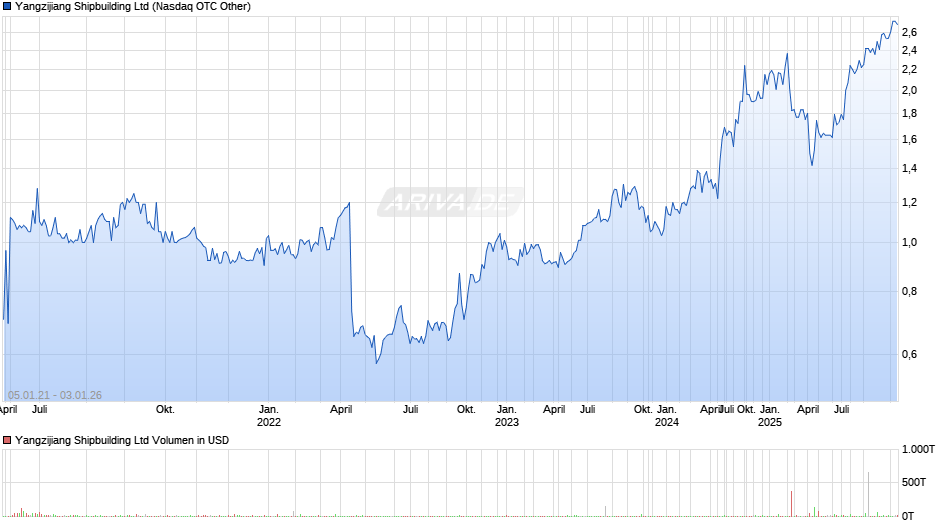This screenshot has width=940, height=526.
Task: Click the 1,8 price axis label
Action: click(909, 113)
